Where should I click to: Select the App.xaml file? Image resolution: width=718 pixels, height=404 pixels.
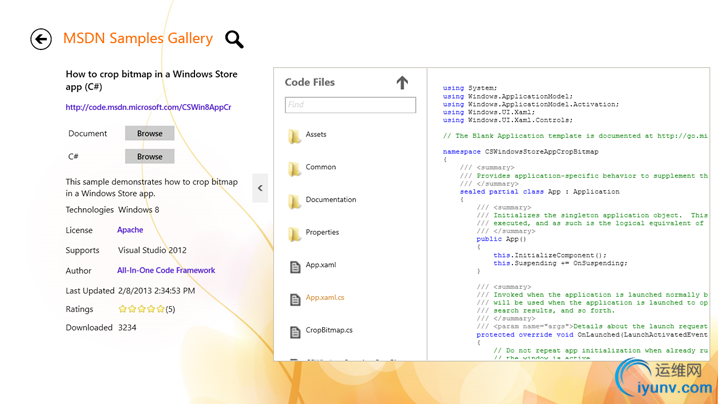click(x=320, y=266)
